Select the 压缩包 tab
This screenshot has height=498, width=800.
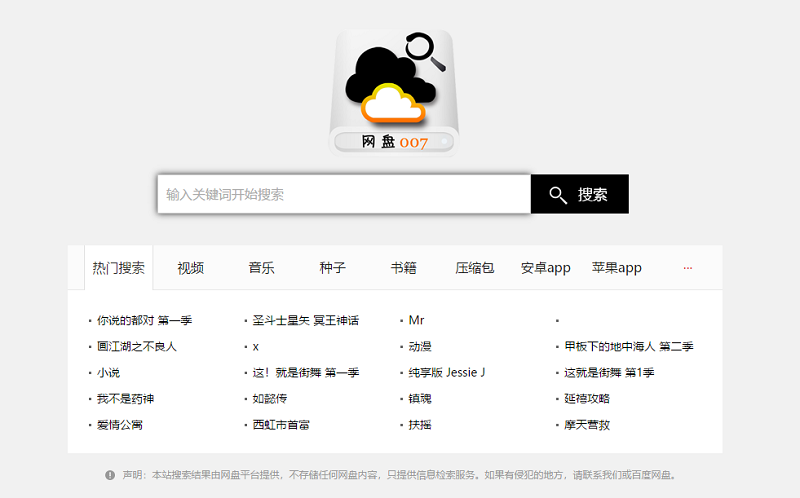pyautogui.click(x=474, y=268)
